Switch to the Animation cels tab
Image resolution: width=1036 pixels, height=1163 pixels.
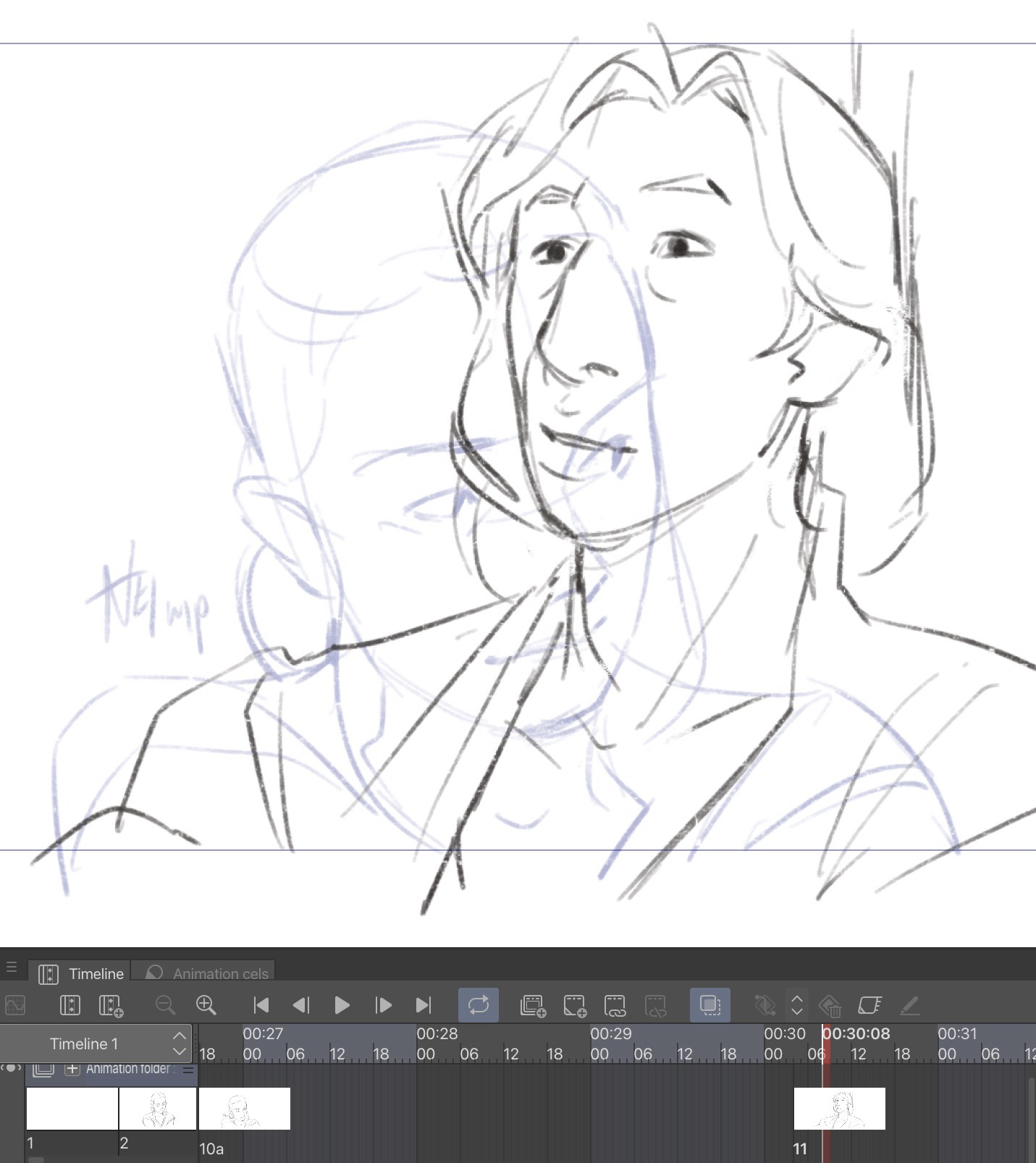pyautogui.click(x=207, y=973)
